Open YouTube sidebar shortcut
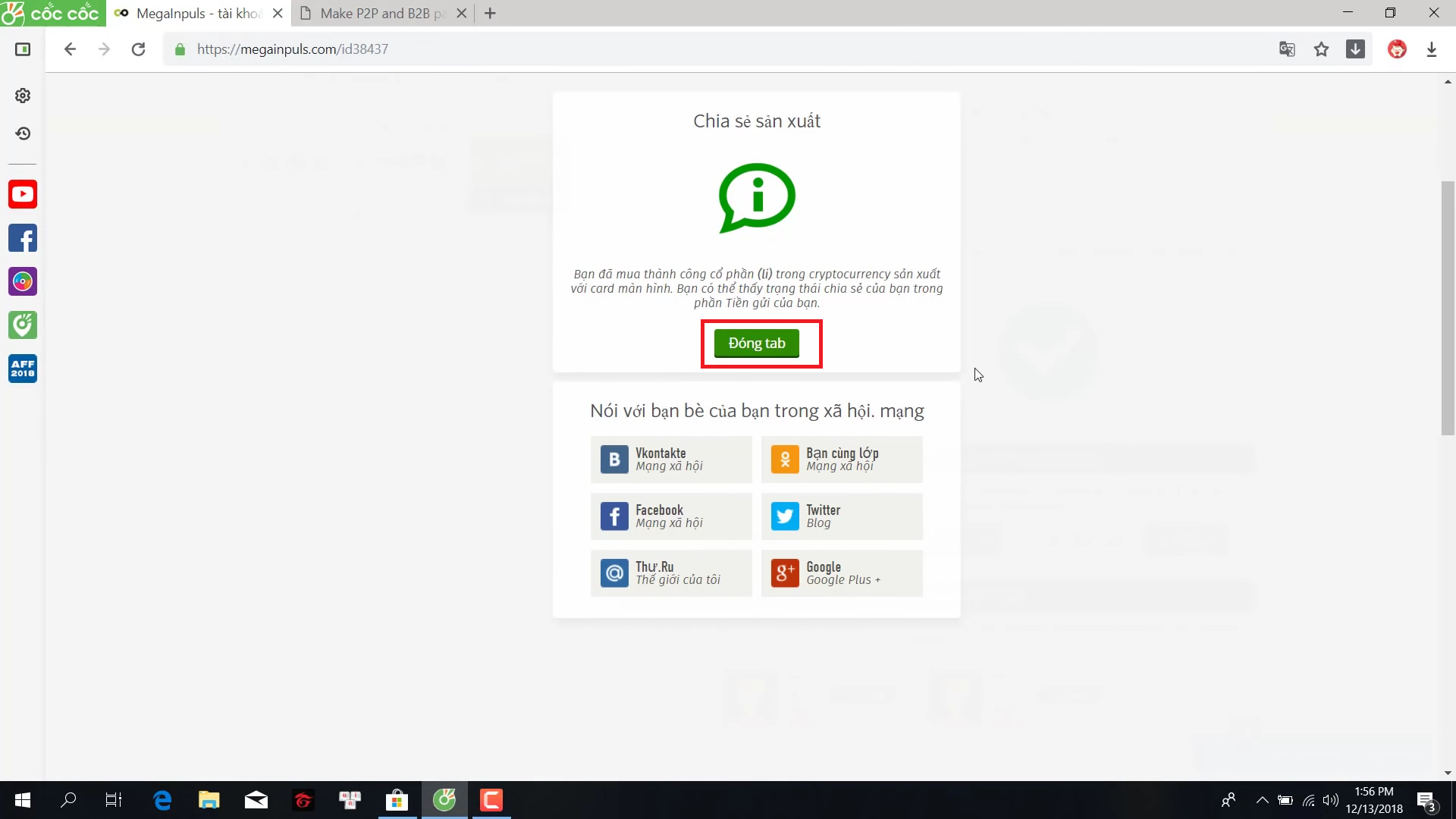Viewport: 1456px width, 819px height. 23,194
